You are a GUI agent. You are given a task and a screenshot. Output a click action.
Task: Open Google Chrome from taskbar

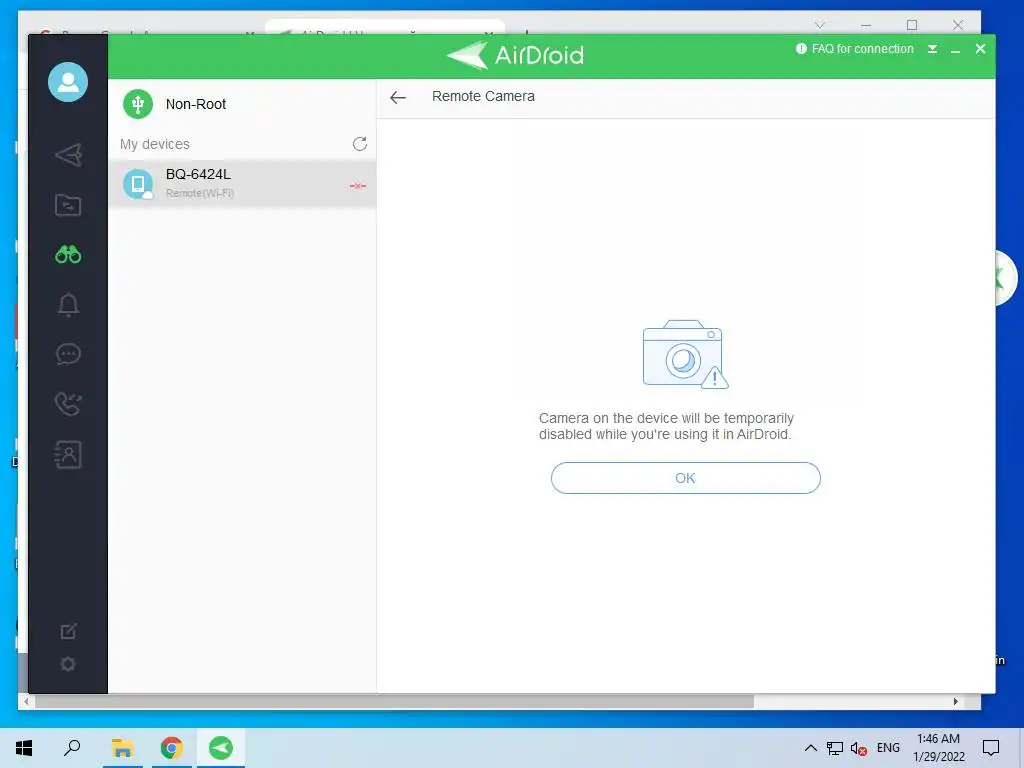tap(171, 748)
